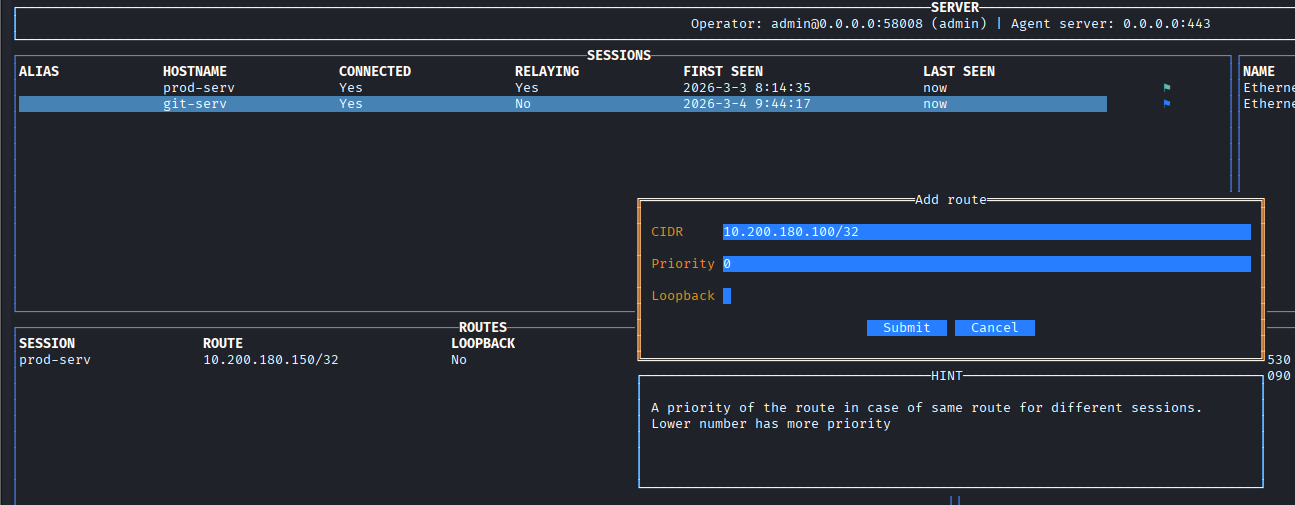Toggle the Loopback checkbox
1295x505 pixels.
727,296
